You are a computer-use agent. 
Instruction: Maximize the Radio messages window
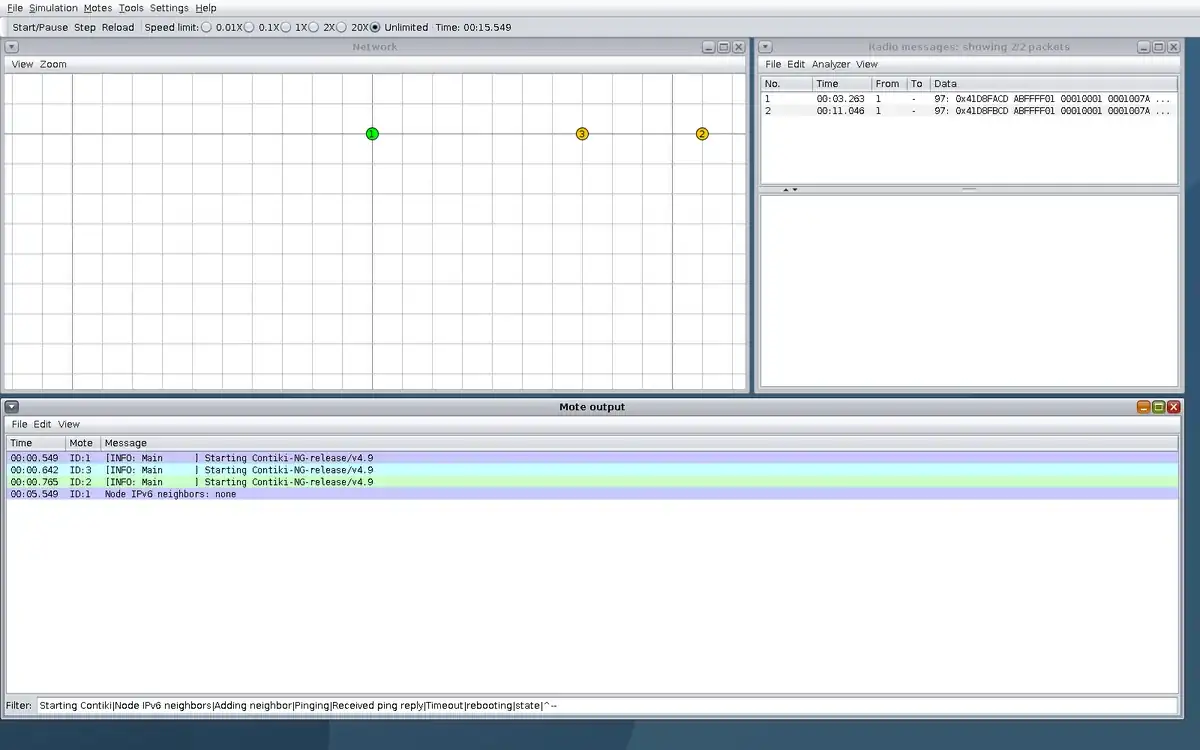tap(1159, 47)
